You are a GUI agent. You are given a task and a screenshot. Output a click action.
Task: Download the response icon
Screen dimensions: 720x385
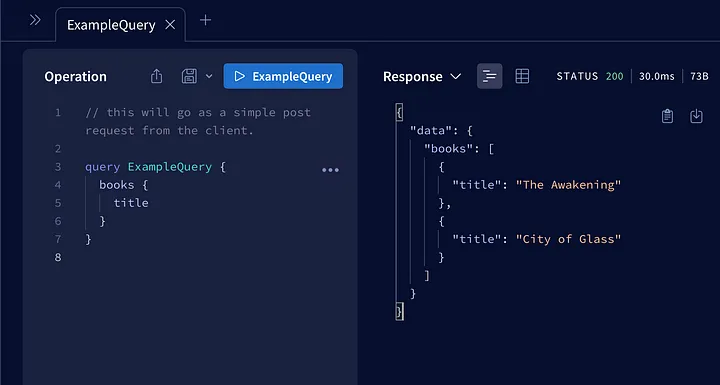pyautogui.click(x=697, y=116)
